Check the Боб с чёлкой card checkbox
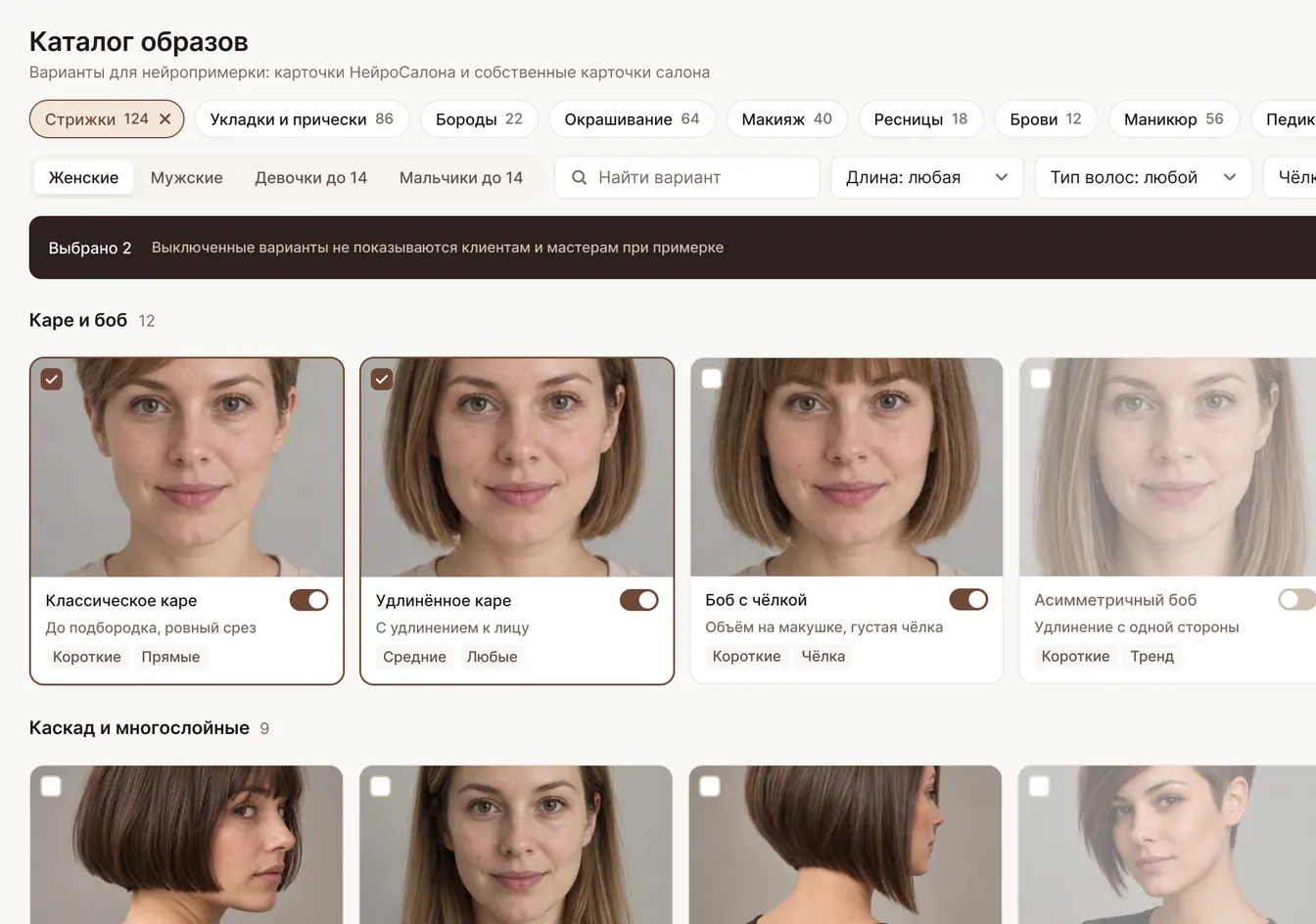Screen dimensions: 1316x924 [x=712, y=379]
